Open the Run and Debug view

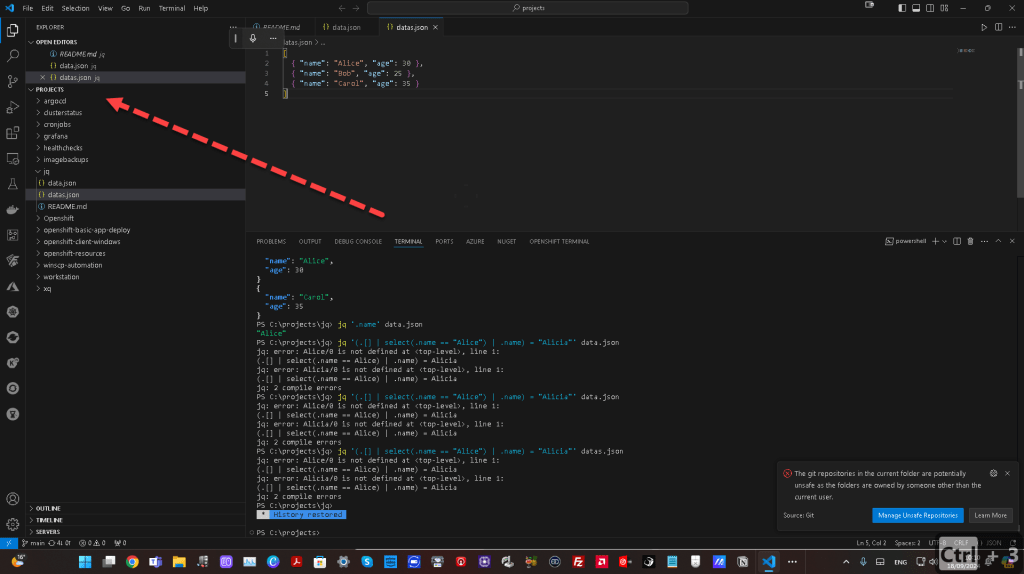tap(12, 107)
